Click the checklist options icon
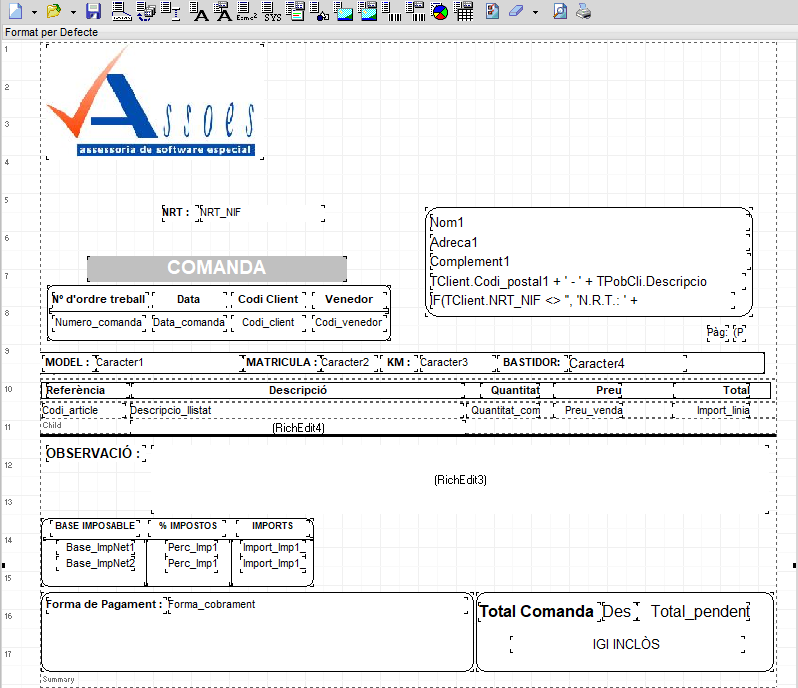This screenshot has width=798, height=688. pyautogui.click(x=492, y=11)
